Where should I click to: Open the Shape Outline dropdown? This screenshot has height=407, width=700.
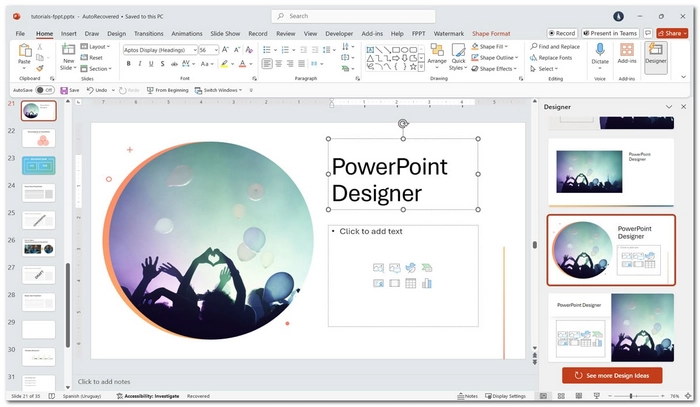pyautogui.click(x=495, y=58)
